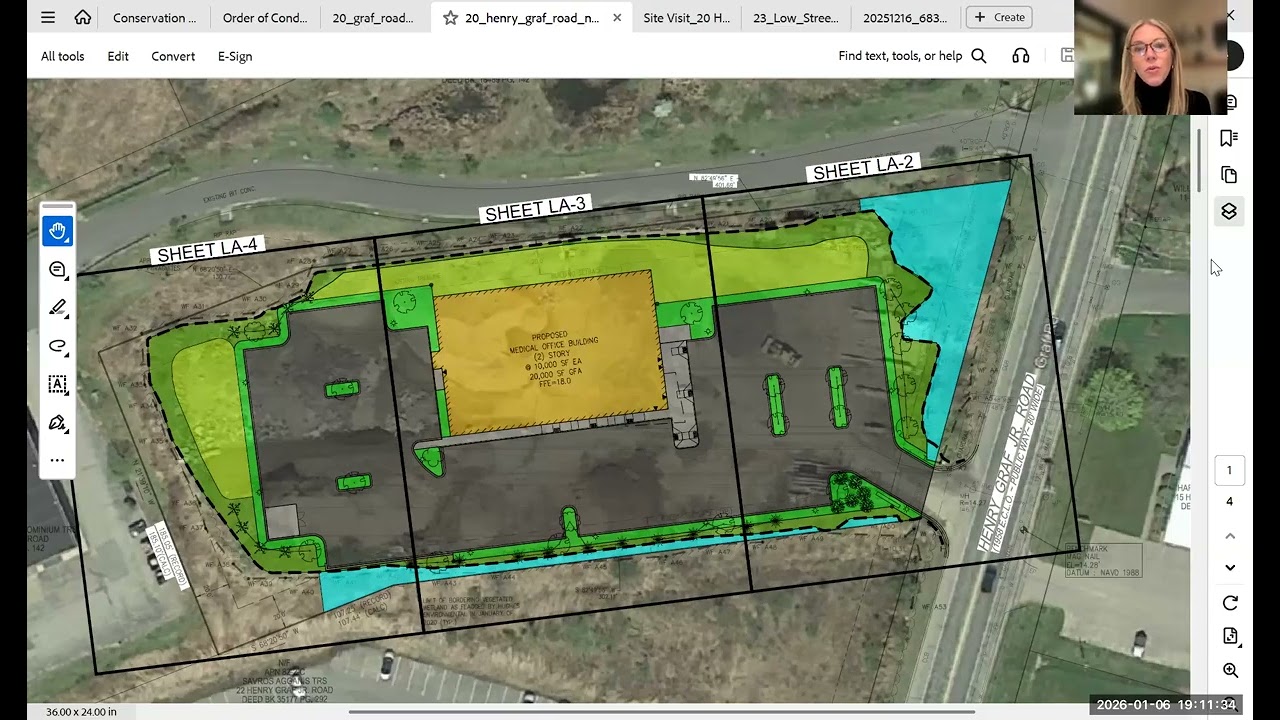
Task: Open page display options icon
Action: [1230, 636]
